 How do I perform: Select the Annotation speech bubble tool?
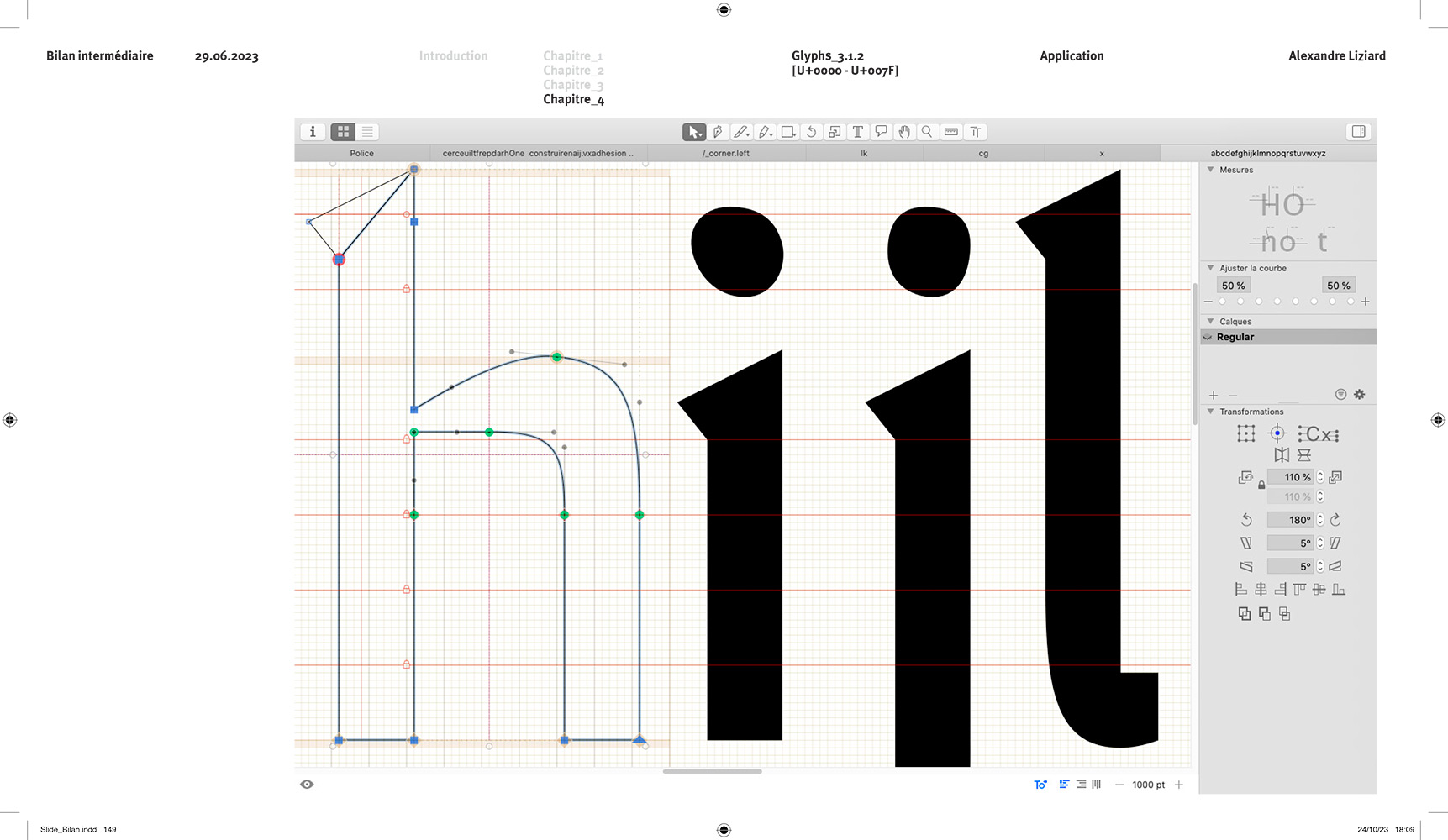[881, 132]
